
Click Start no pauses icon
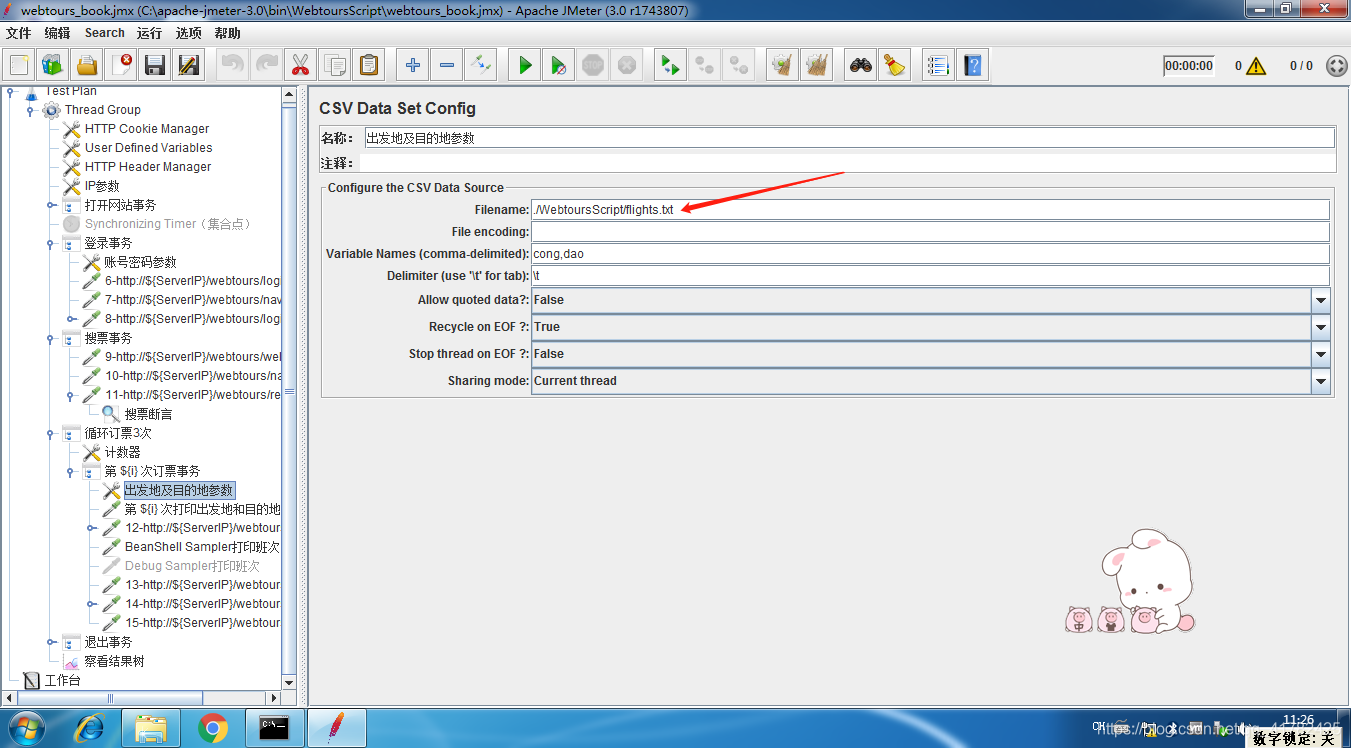click(559, 66)
